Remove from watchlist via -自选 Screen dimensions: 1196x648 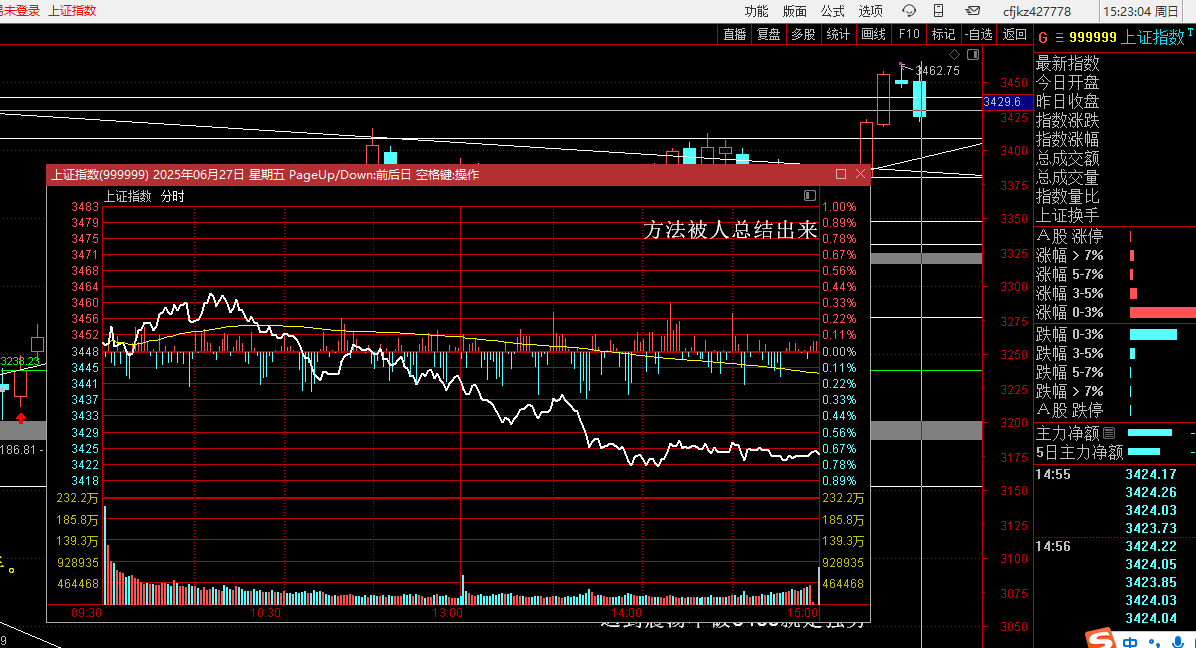coord(979,34)
